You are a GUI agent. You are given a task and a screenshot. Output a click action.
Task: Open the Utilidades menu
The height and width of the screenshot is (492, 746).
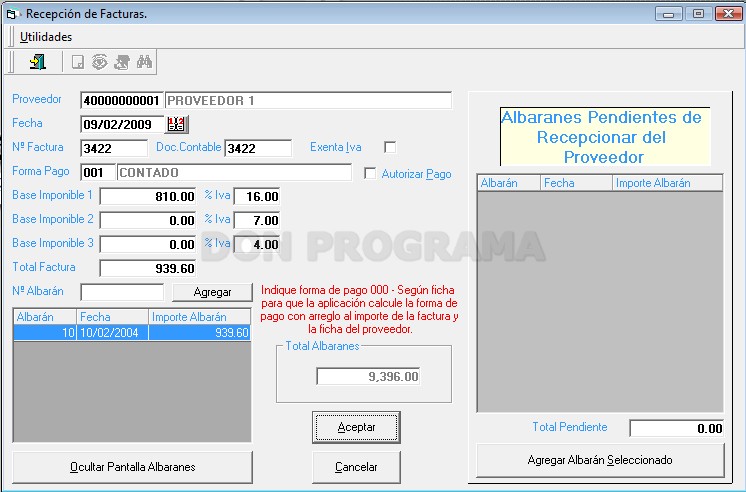[46, 37]
